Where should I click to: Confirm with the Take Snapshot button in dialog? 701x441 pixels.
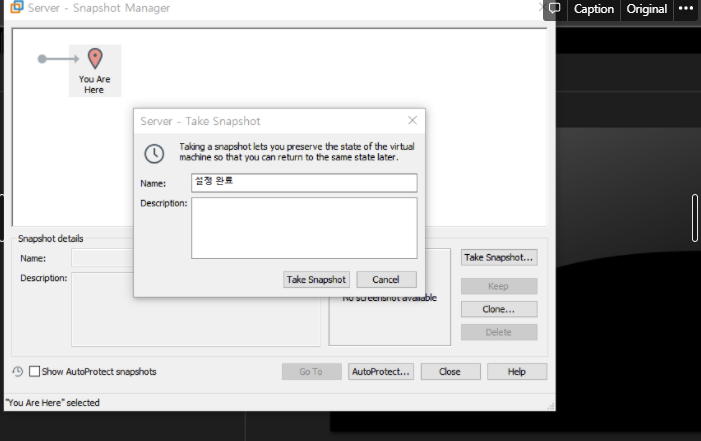point(316,280)
